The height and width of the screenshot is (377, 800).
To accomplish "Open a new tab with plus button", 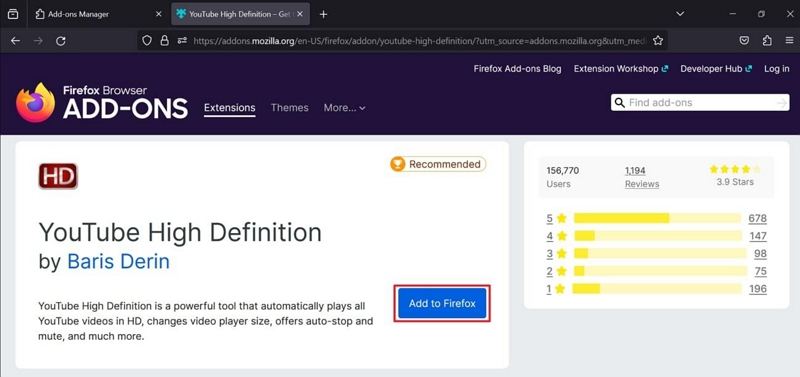I will pyautogui.click(x=323, y=14).
